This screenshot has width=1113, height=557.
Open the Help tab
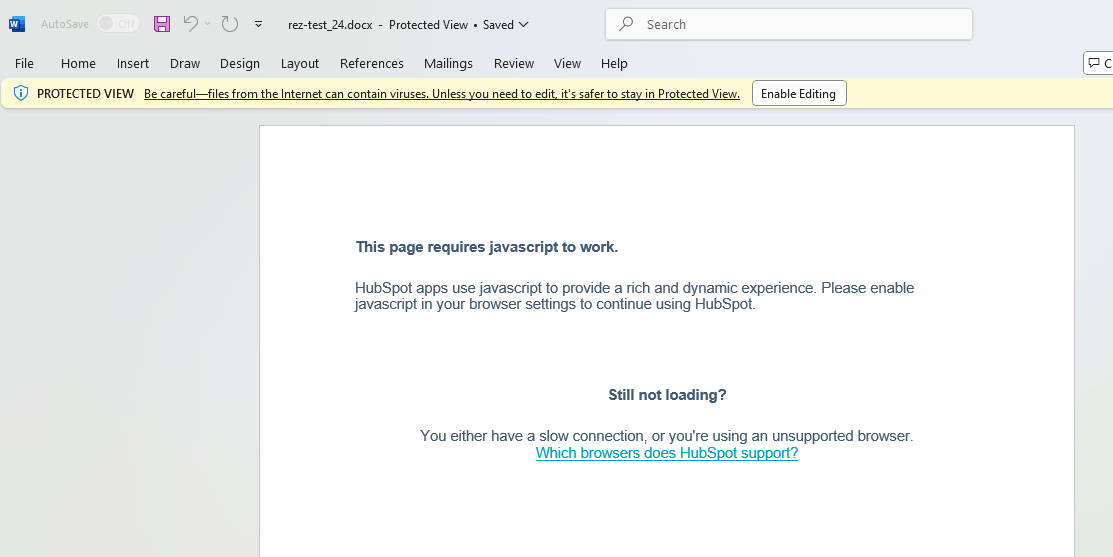[614, 63]
